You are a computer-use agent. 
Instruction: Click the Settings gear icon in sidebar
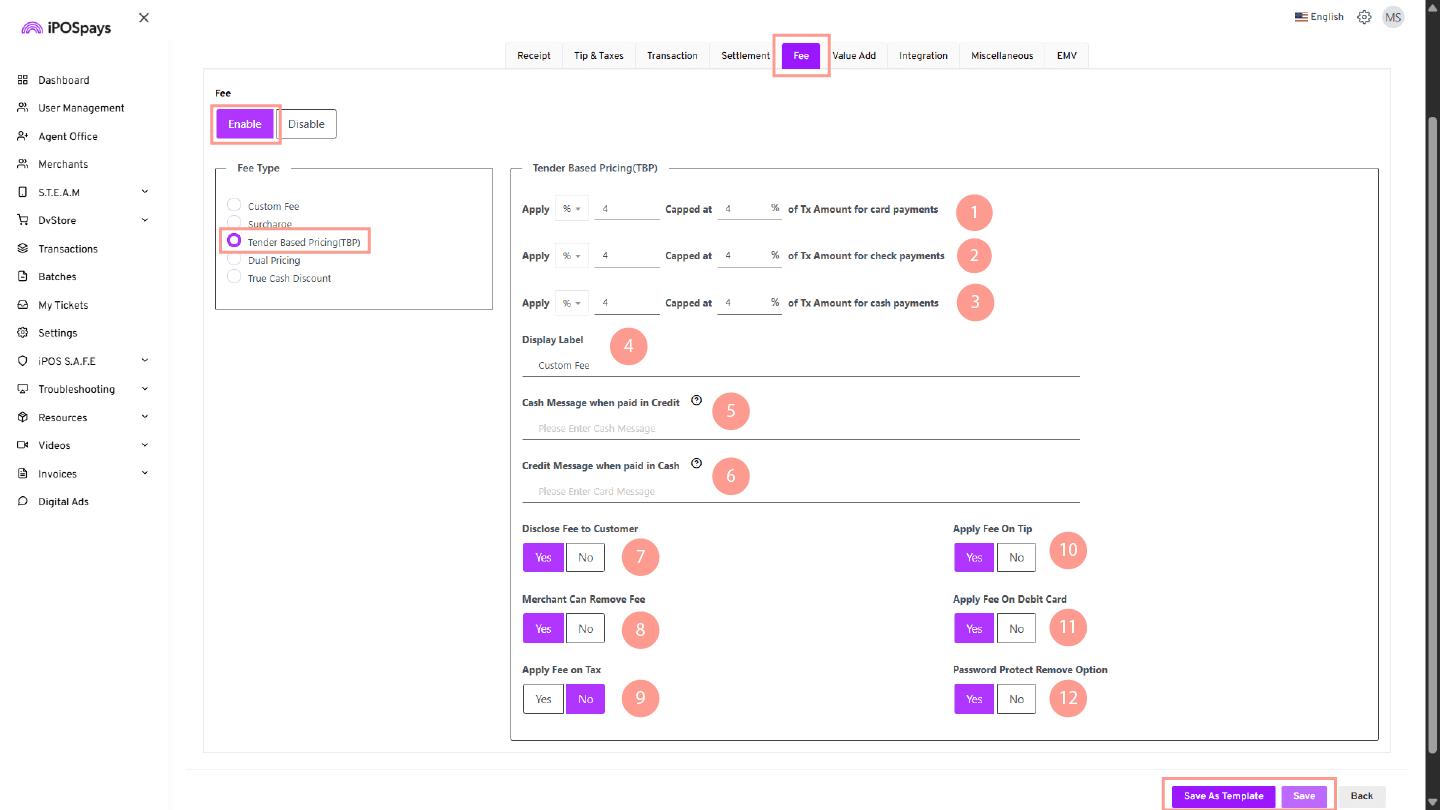23,333
